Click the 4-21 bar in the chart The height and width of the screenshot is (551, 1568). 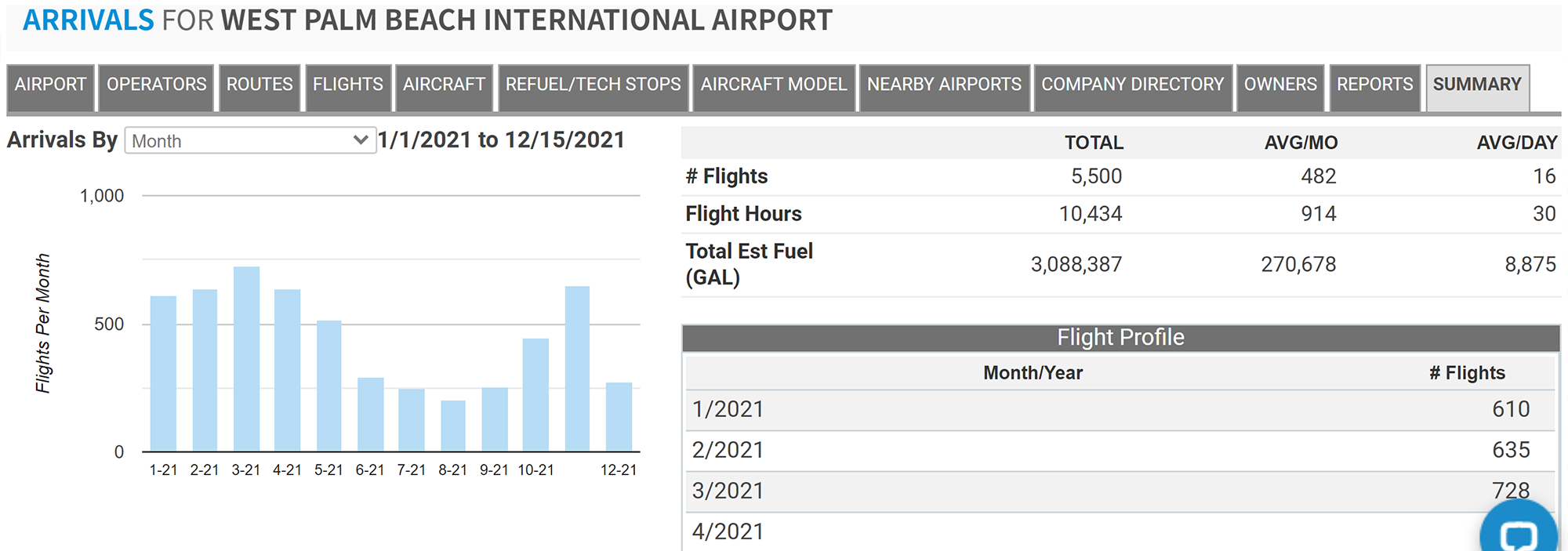288,370
